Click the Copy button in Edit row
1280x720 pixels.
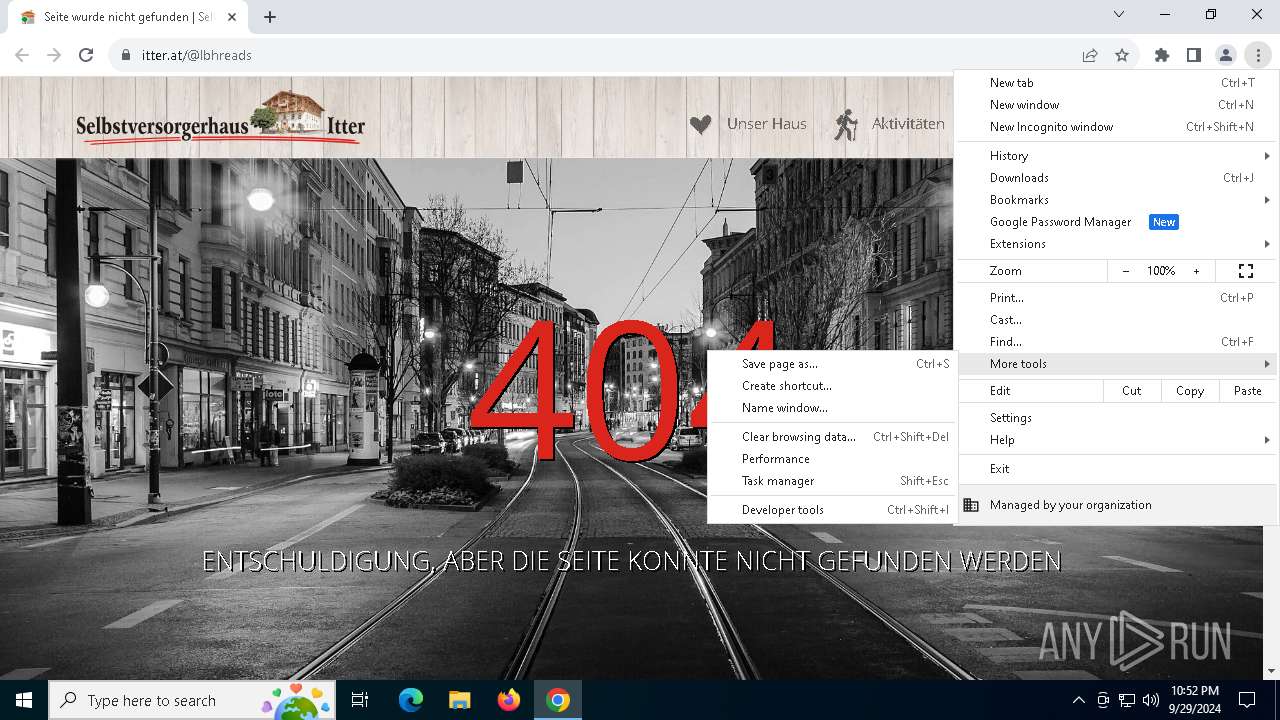tap(1190, 391)
